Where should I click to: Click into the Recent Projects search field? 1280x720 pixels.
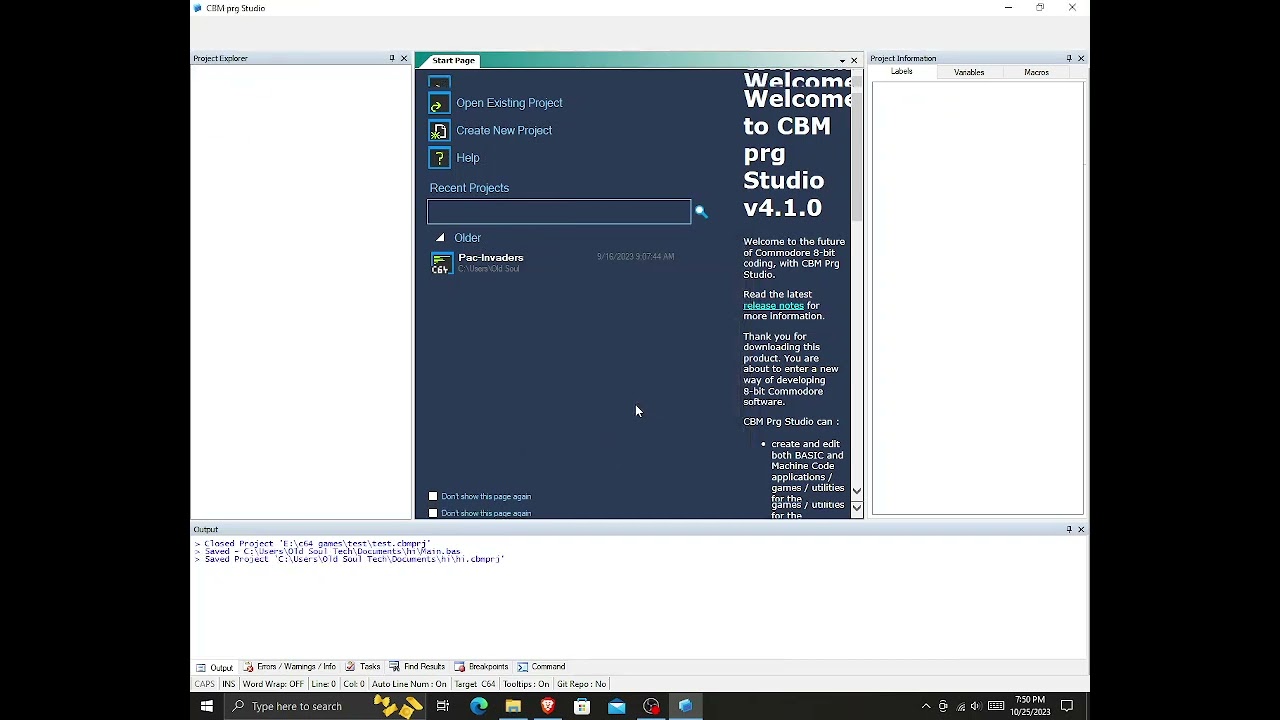tap(559, 211)
